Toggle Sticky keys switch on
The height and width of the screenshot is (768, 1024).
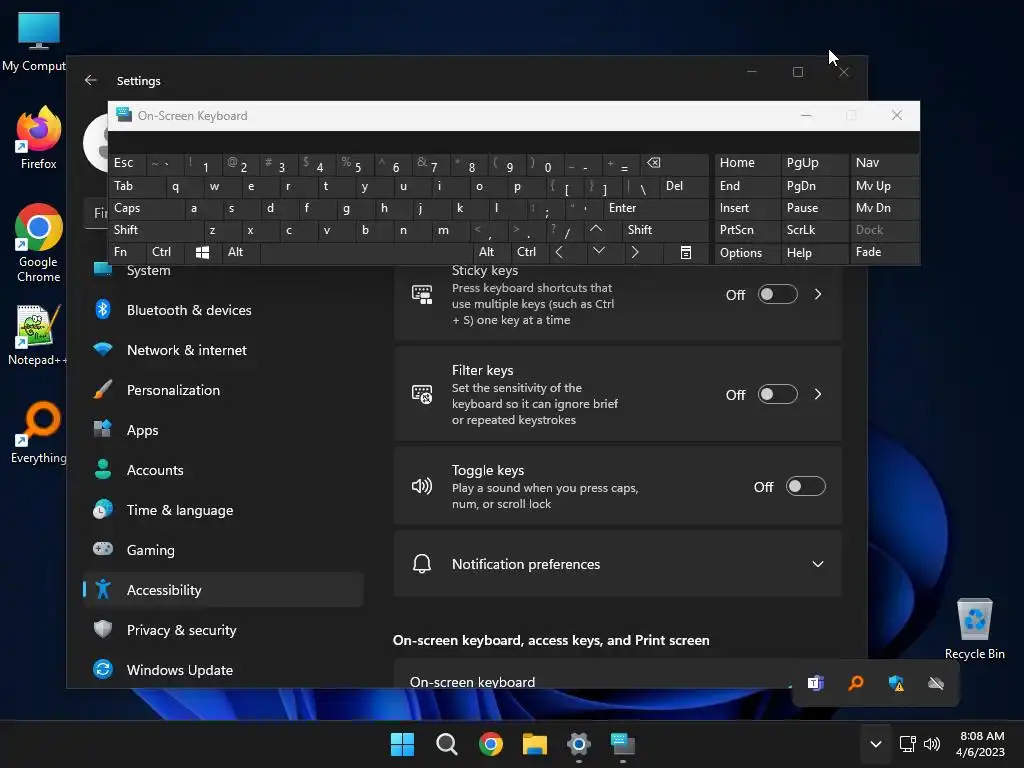(777, 295)
